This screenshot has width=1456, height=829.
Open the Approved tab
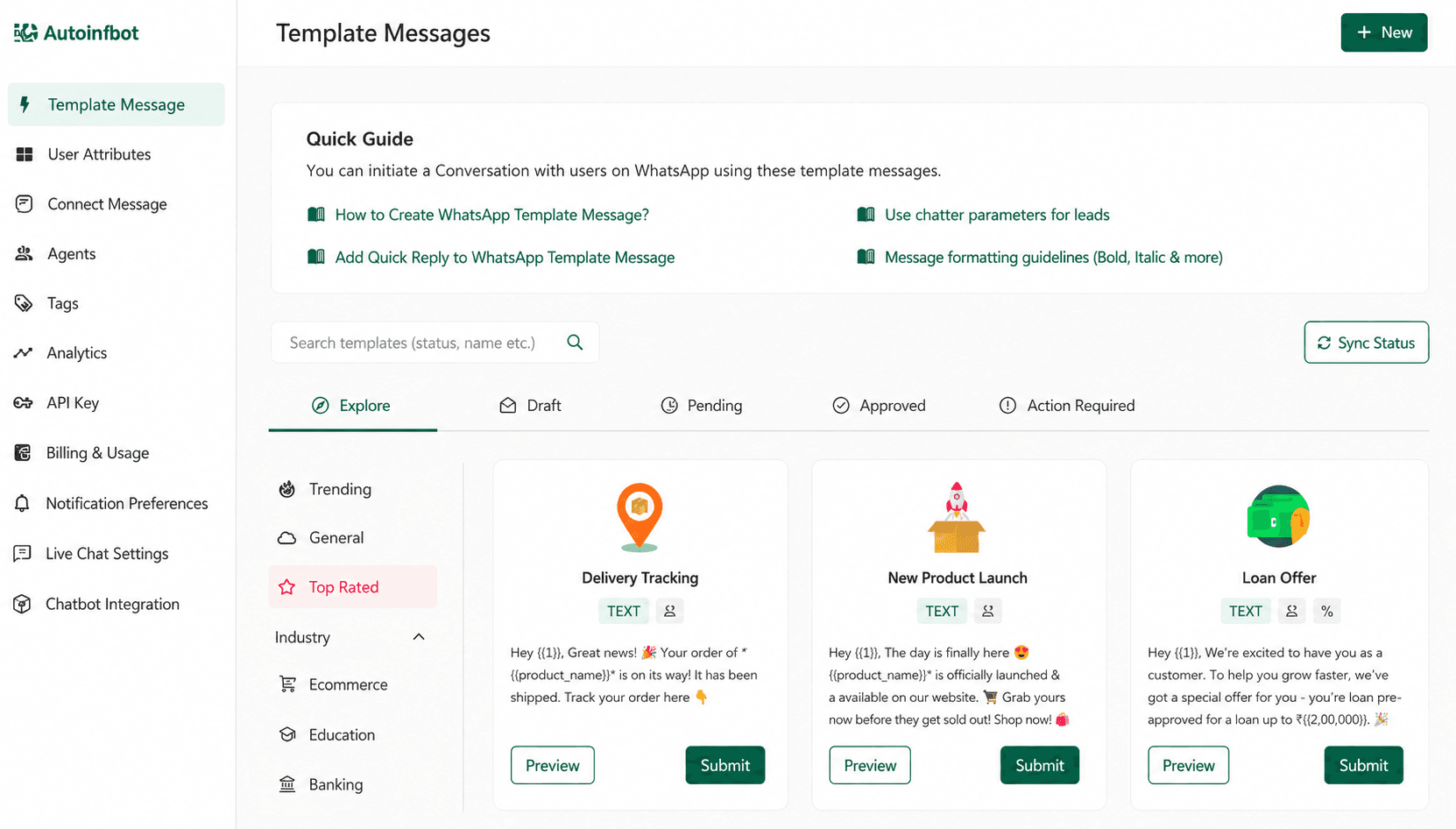pos(879,406)
